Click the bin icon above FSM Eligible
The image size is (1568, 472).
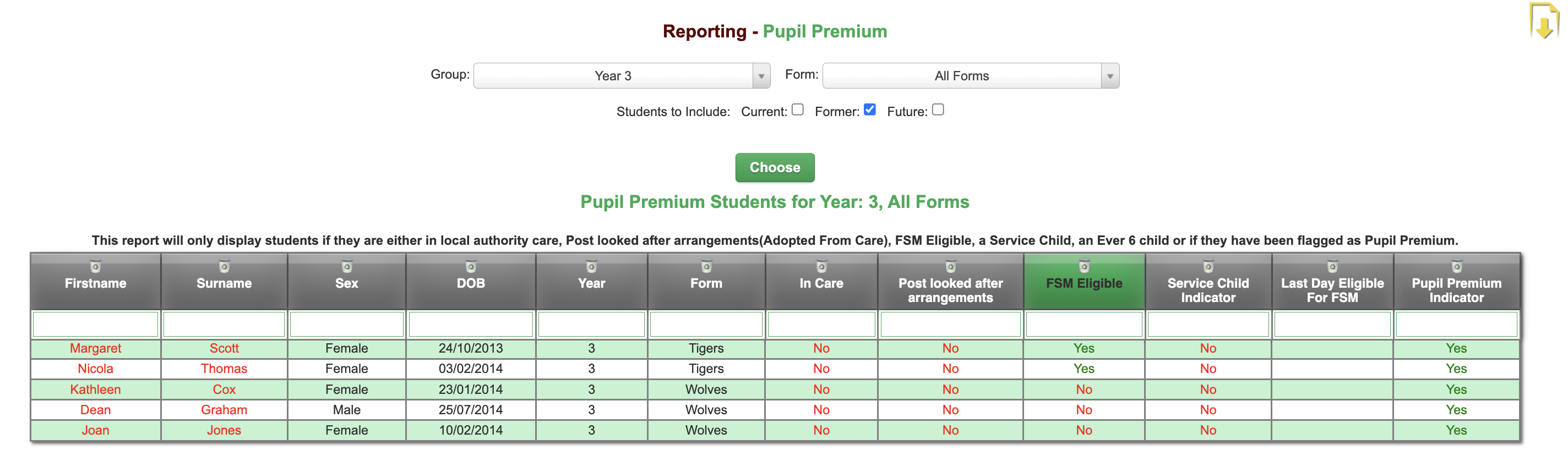[1084, 266]
